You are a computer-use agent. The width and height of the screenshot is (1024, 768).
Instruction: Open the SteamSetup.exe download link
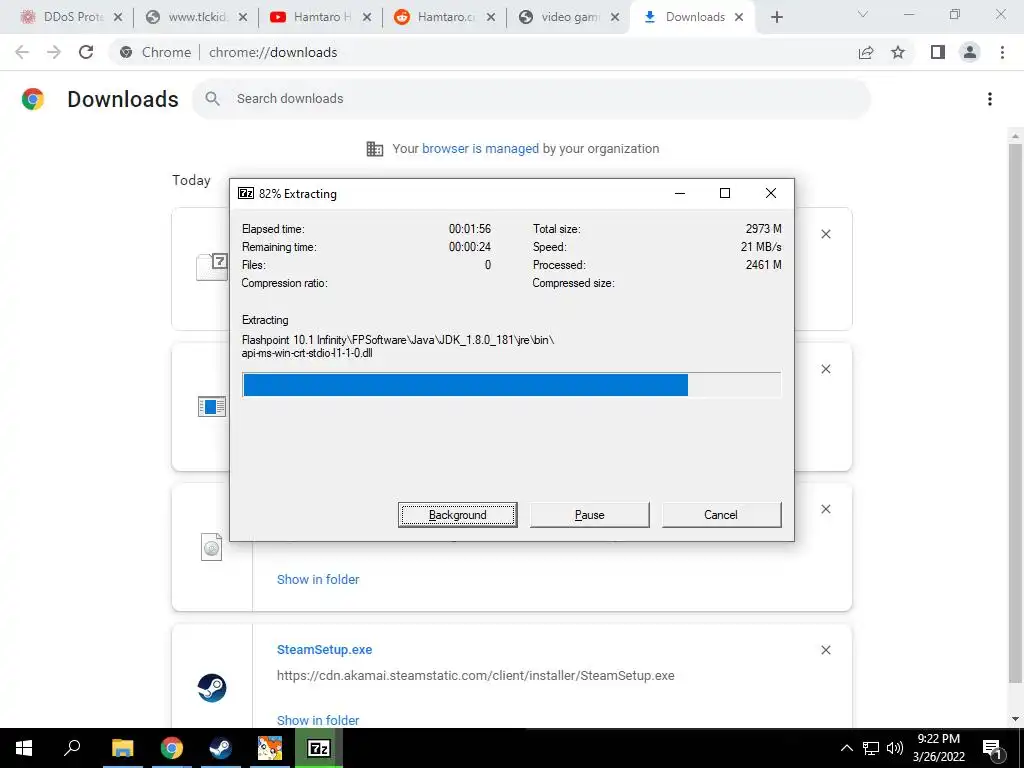pos(325,650)
